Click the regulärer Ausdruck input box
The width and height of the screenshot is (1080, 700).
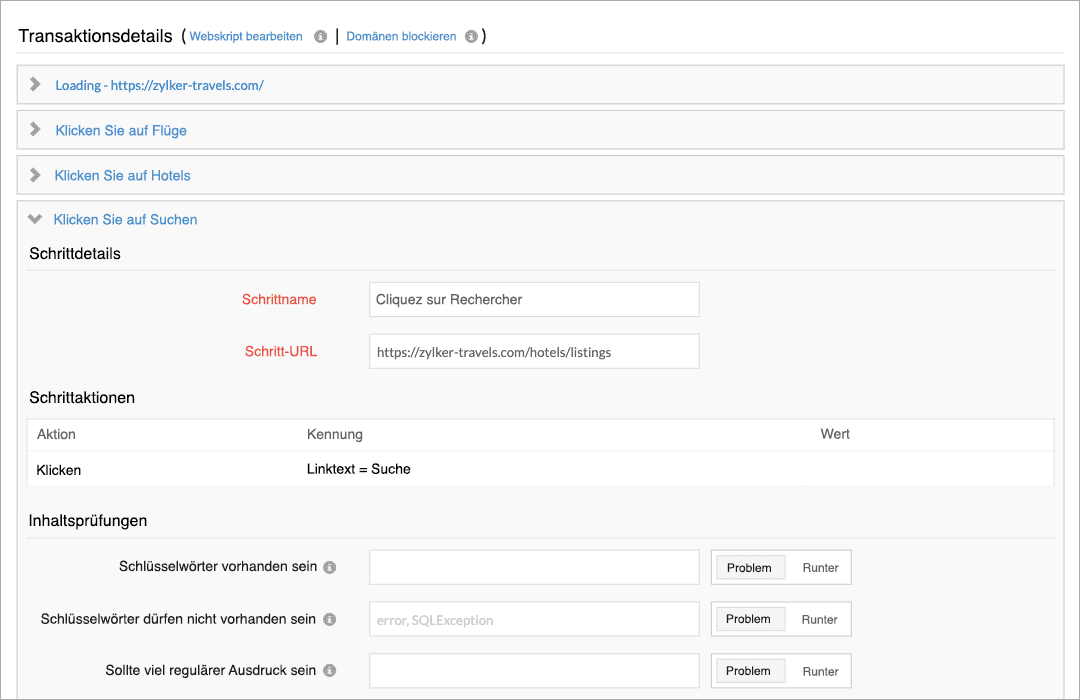[x=534, y=671]
